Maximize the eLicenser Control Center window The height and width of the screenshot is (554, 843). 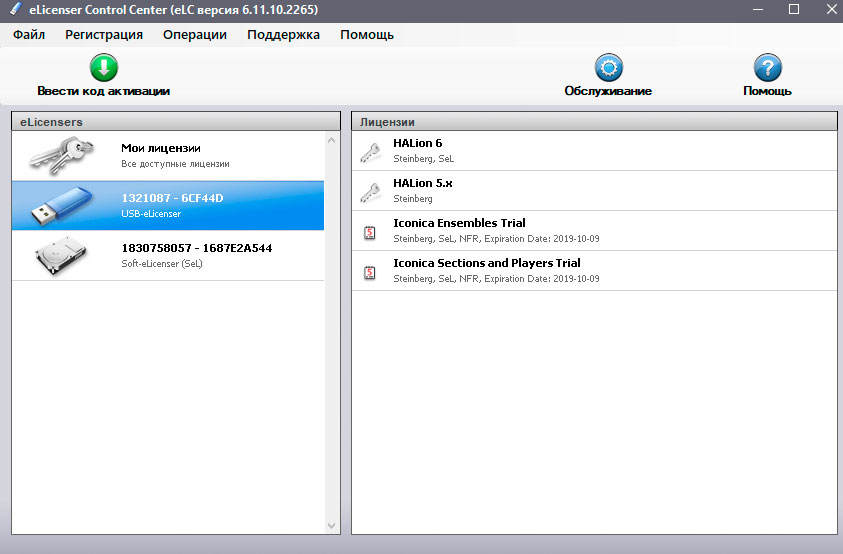pos(794,9)
